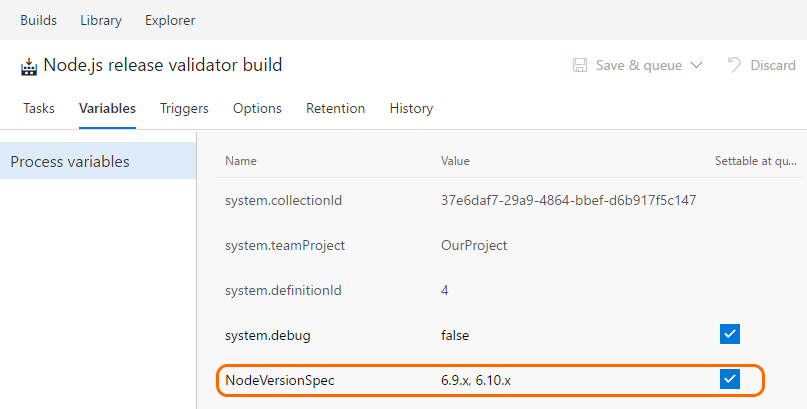Screen dimensions: 807x409
Task: Click the Save & queue button
Action: (638, 65)
